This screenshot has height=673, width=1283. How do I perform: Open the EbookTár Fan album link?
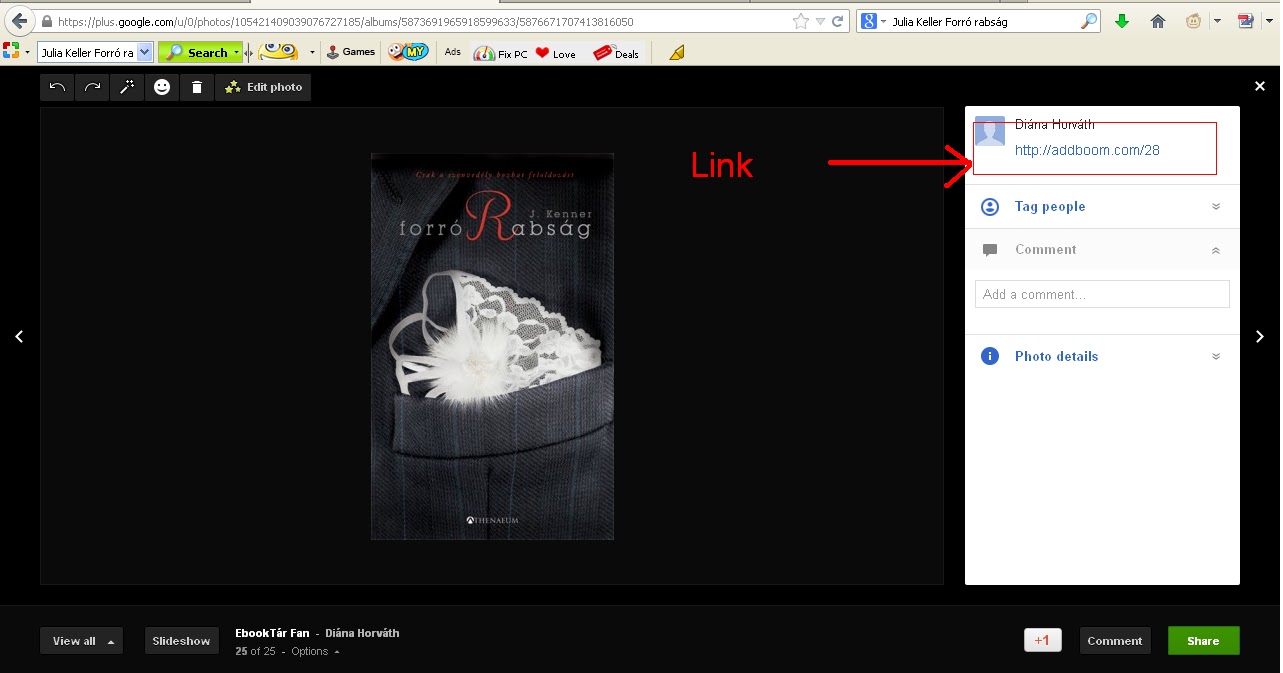click(272, 633)
